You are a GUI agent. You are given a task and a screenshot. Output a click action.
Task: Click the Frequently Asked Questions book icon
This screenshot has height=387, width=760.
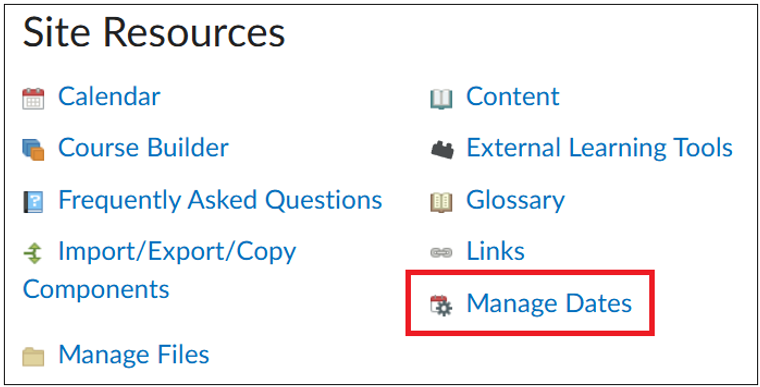point(33,201)
